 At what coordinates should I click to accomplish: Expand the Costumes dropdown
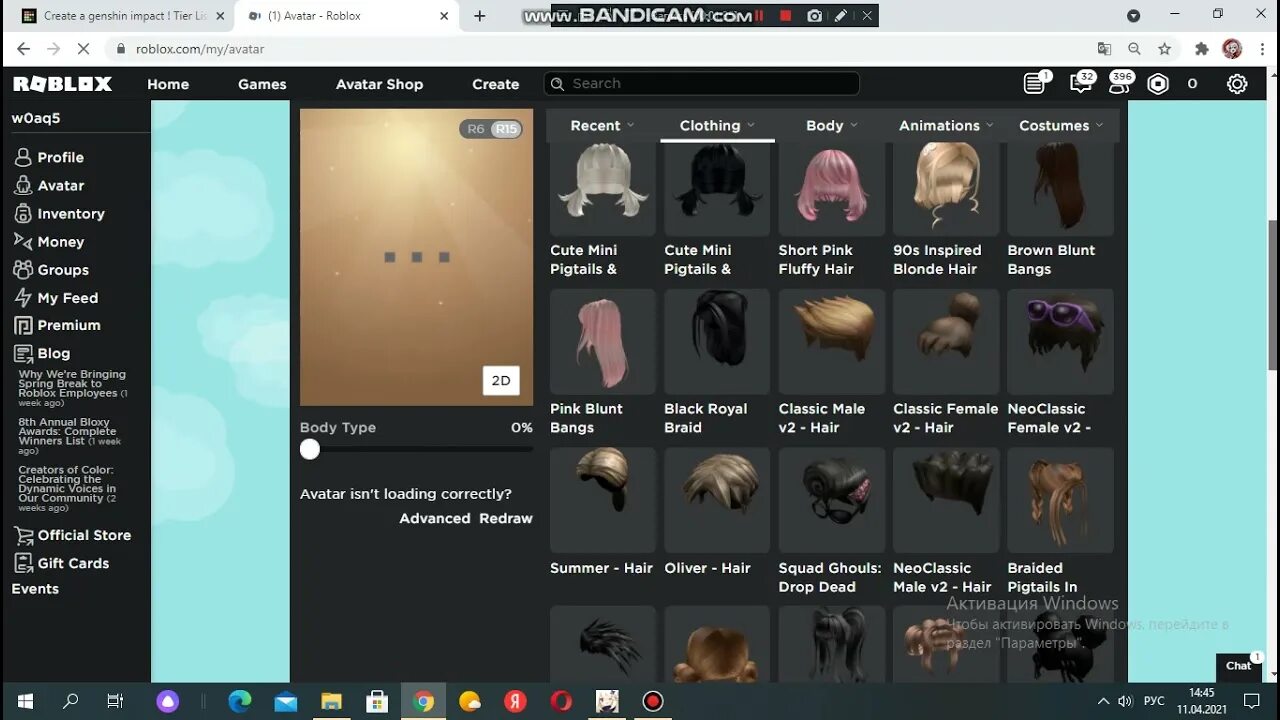(x=1061, y=125)
